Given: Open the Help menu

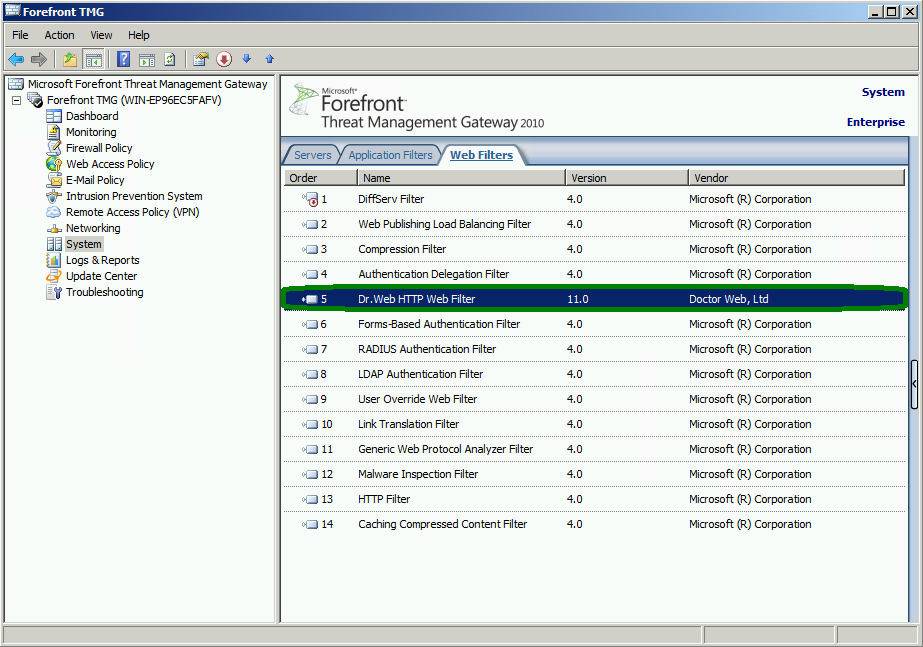Looking at the screenshot, I should pos(139,35).
